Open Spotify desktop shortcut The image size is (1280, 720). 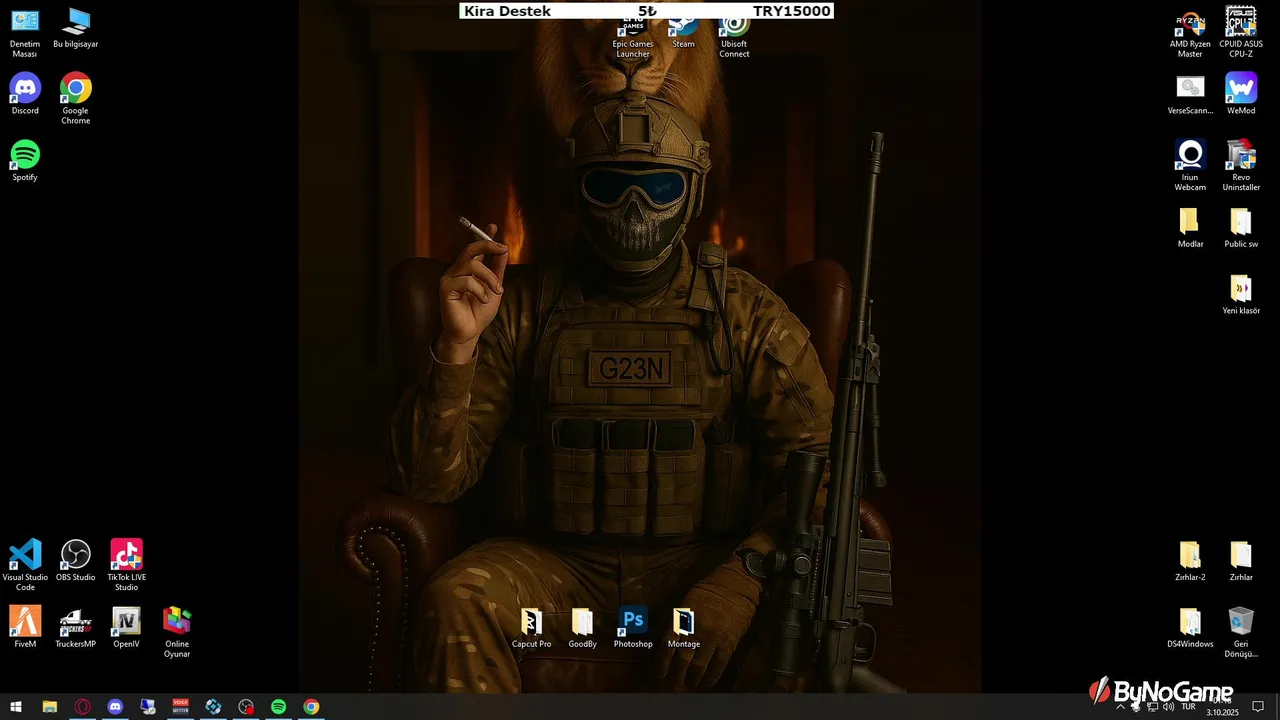25,161
